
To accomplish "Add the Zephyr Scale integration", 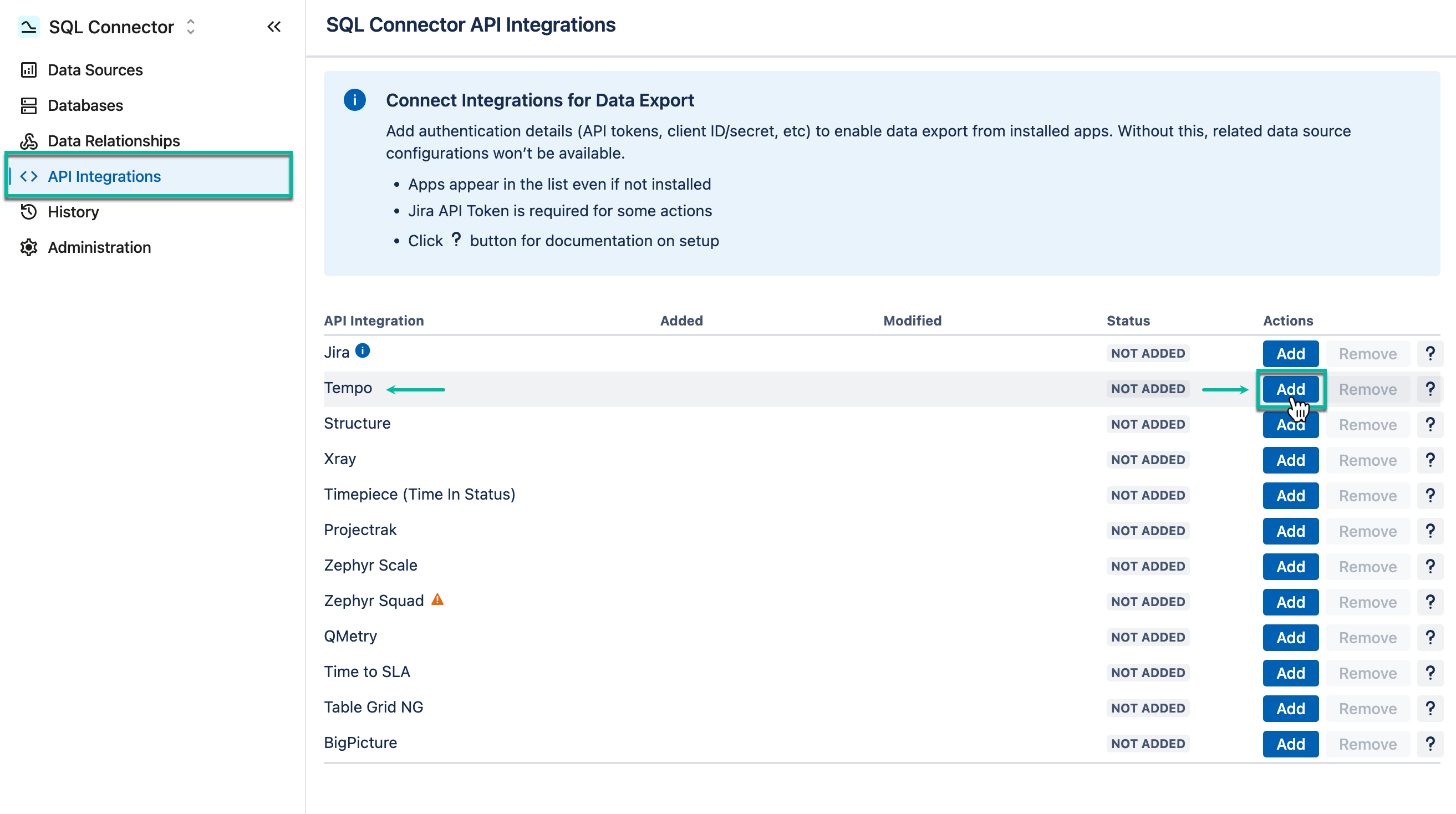I will coord(1290,566).
